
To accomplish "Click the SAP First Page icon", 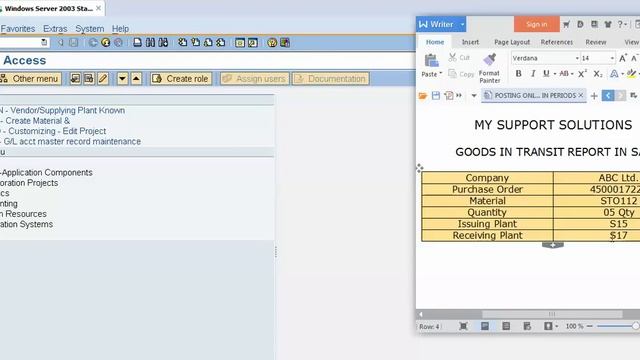I will click(182, 42).
